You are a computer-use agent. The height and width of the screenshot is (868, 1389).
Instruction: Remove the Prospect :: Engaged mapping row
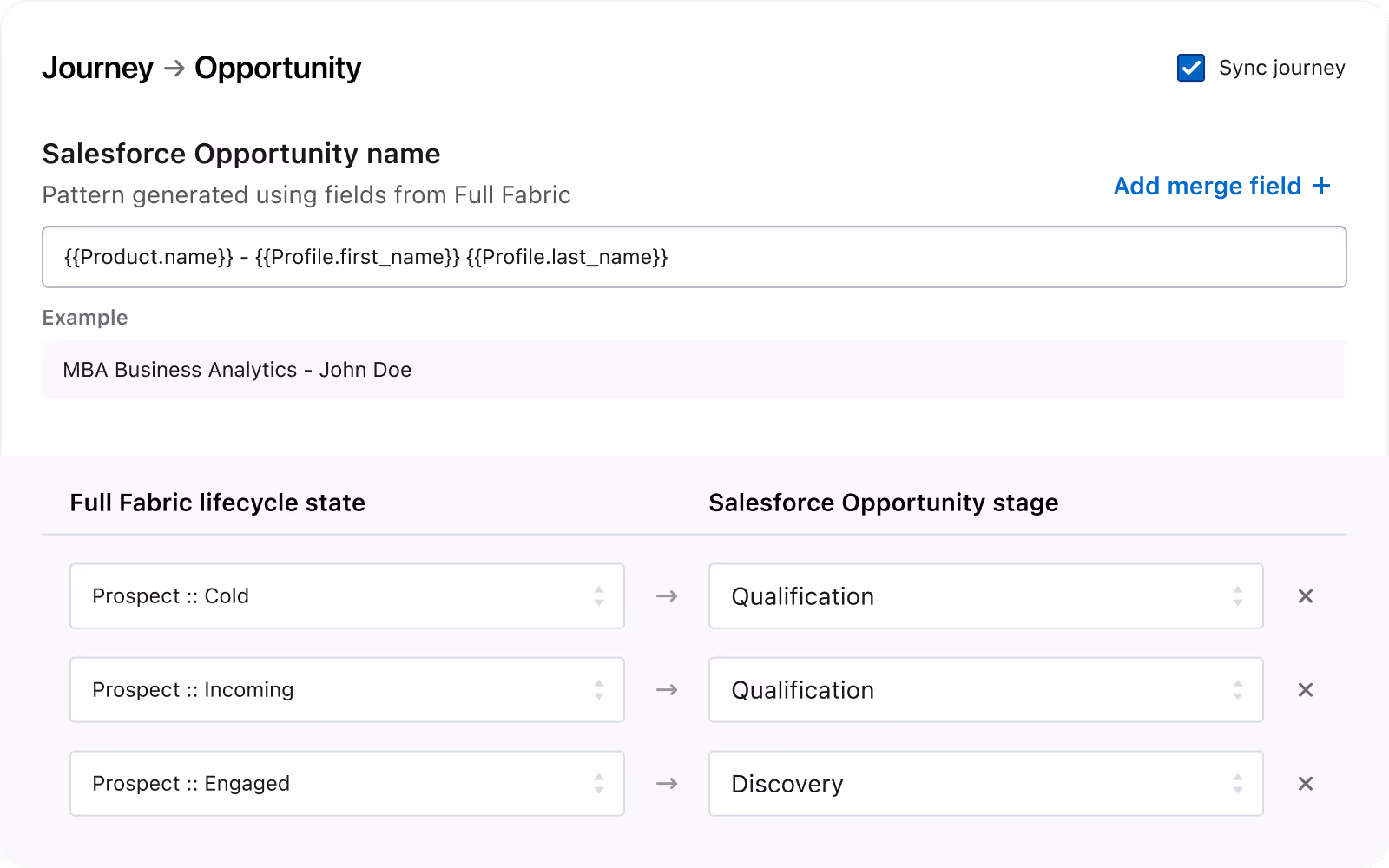[1306, 784]
